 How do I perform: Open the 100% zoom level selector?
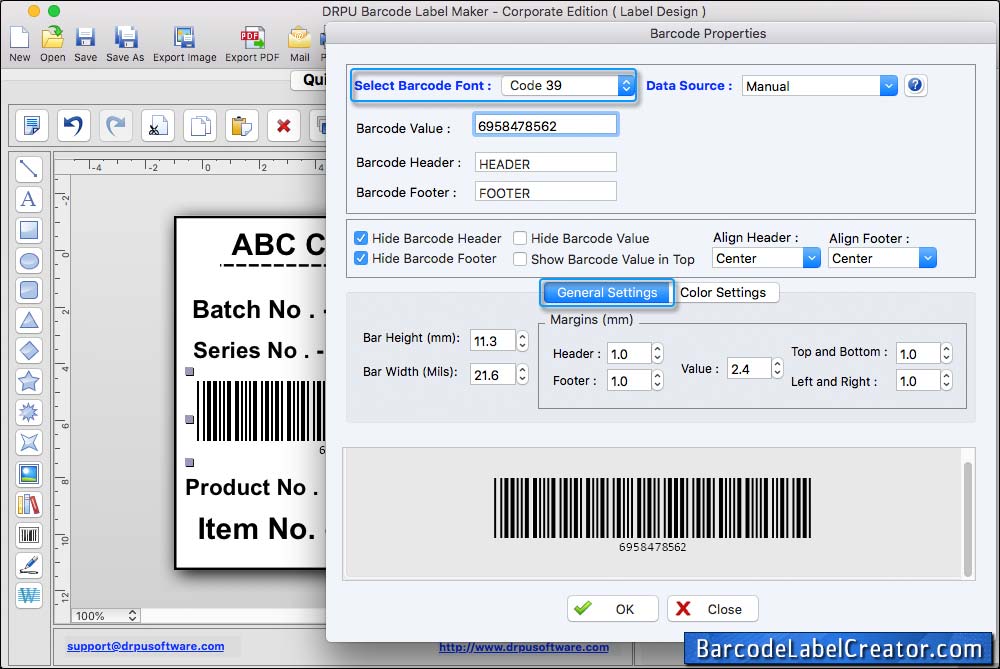(106, 615)
